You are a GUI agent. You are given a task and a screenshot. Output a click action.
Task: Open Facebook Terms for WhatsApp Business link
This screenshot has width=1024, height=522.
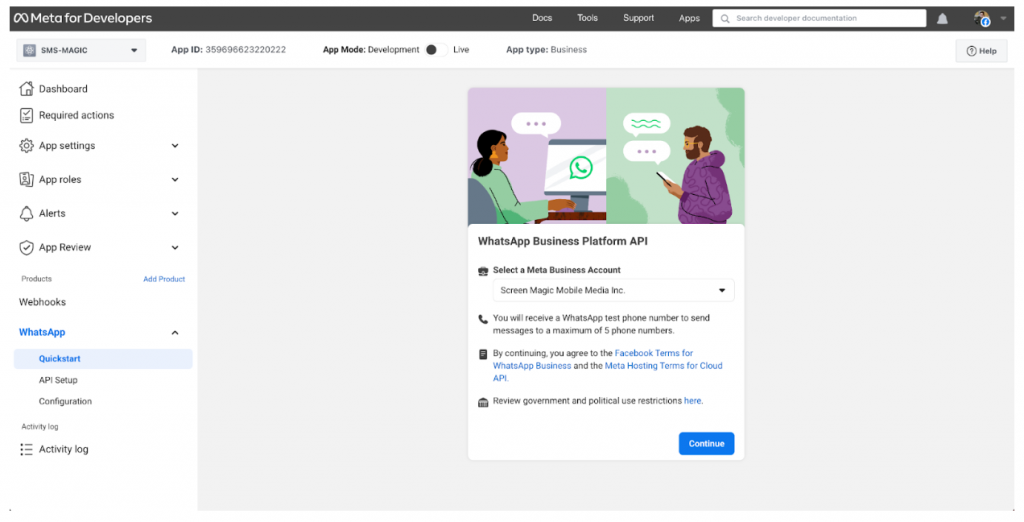593,359
